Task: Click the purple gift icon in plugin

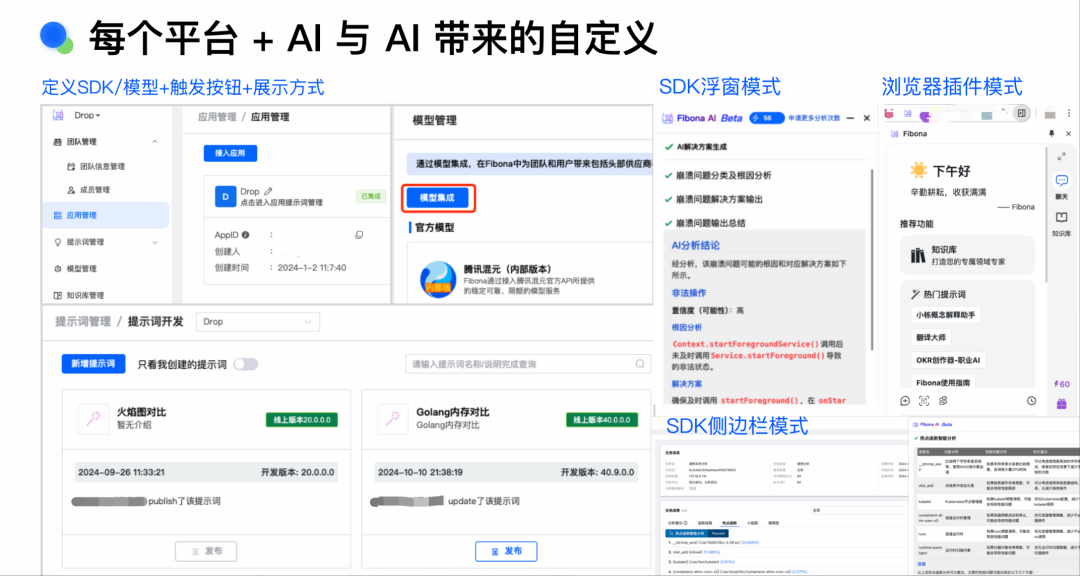Action: (1061, 404)
